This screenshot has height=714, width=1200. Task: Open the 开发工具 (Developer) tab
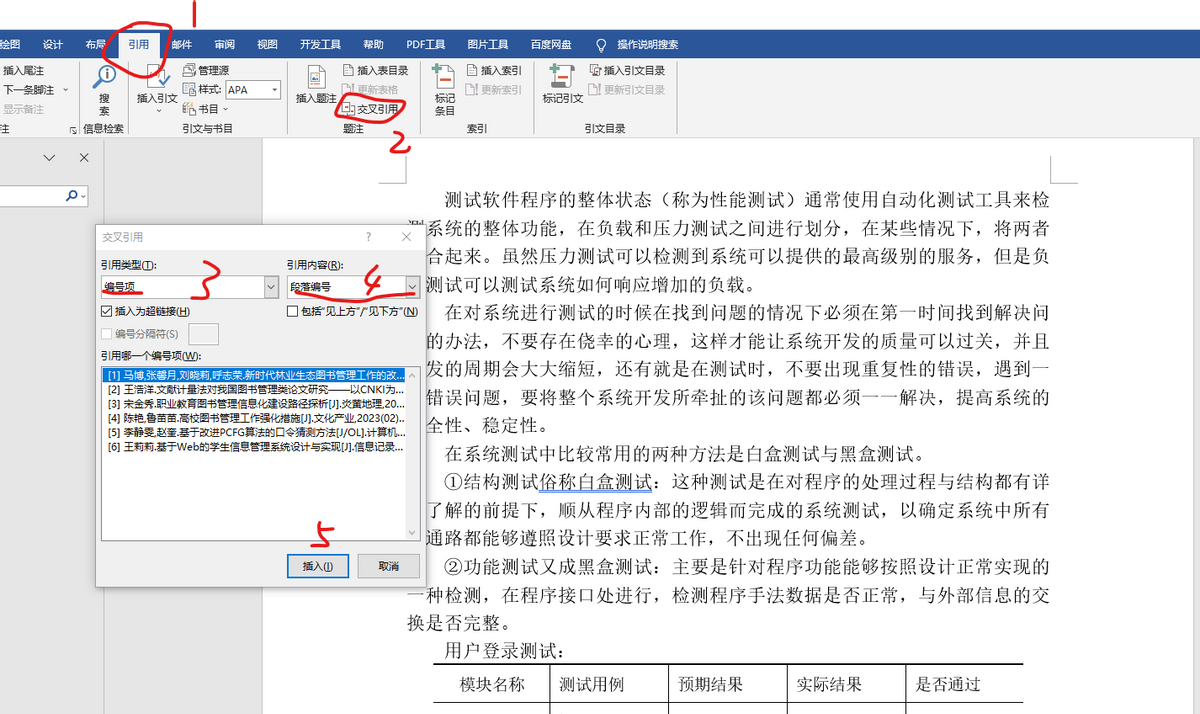coord(320,44)
